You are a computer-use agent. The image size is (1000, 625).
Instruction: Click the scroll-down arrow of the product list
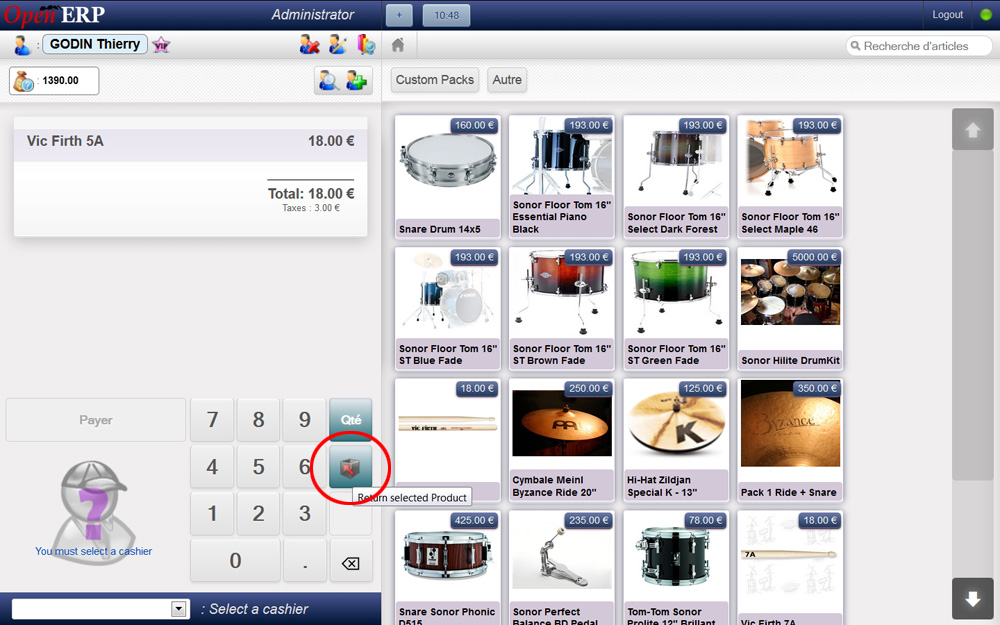[x=973, y=599]
